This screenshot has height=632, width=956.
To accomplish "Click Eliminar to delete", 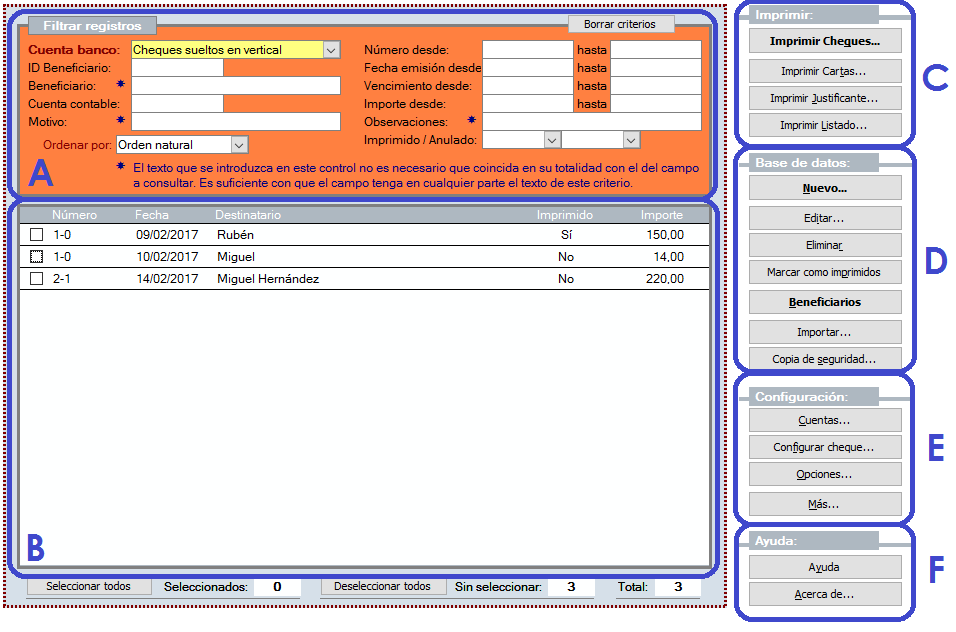I will pyautogui.click(x=824, y=244).
